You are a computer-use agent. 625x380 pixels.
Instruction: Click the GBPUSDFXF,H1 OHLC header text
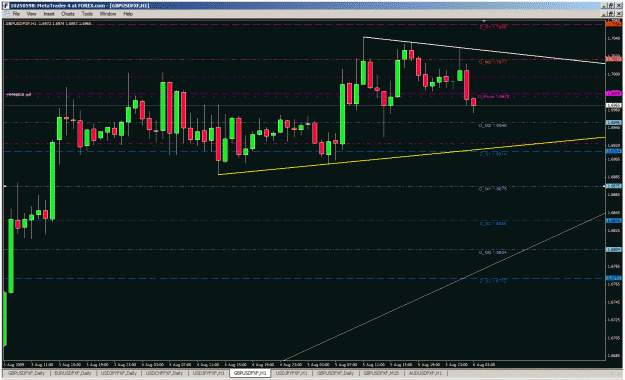tap(48, 24)
